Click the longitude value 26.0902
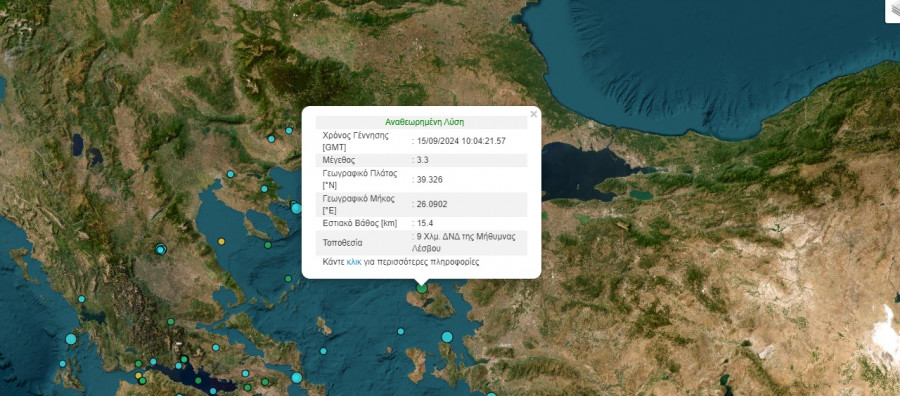This screenshot has height=396, width=900. (432, 204)
